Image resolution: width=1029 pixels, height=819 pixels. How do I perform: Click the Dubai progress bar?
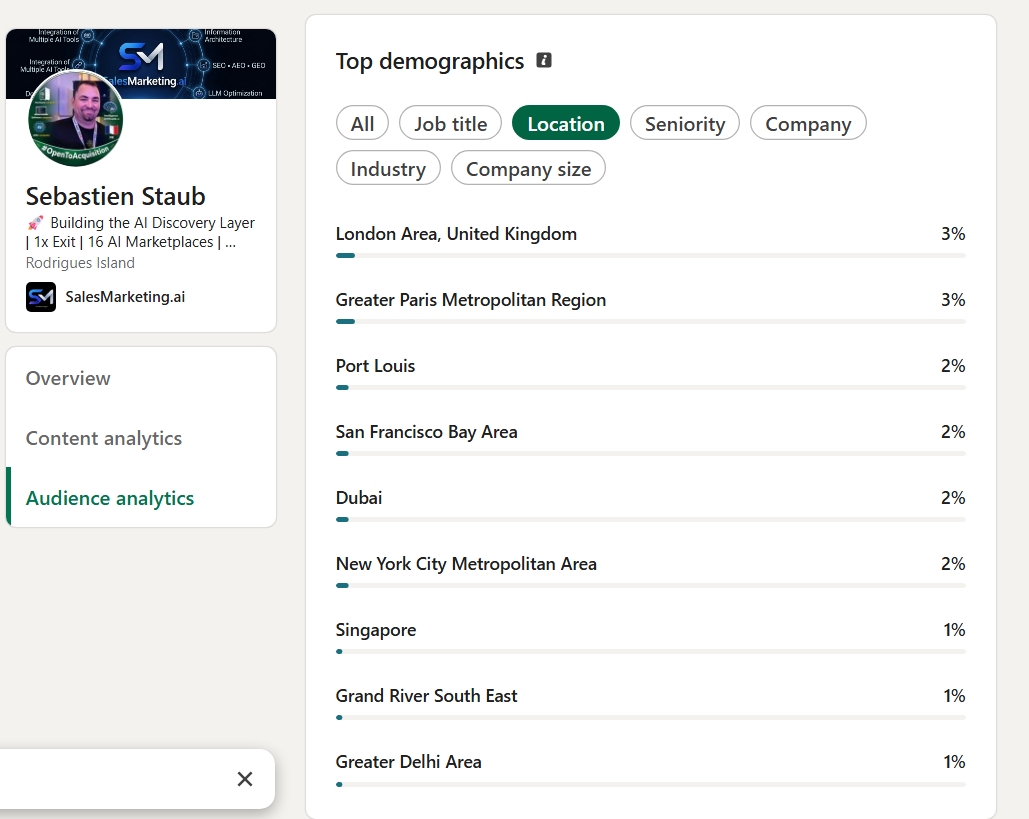tap(650, 519)
